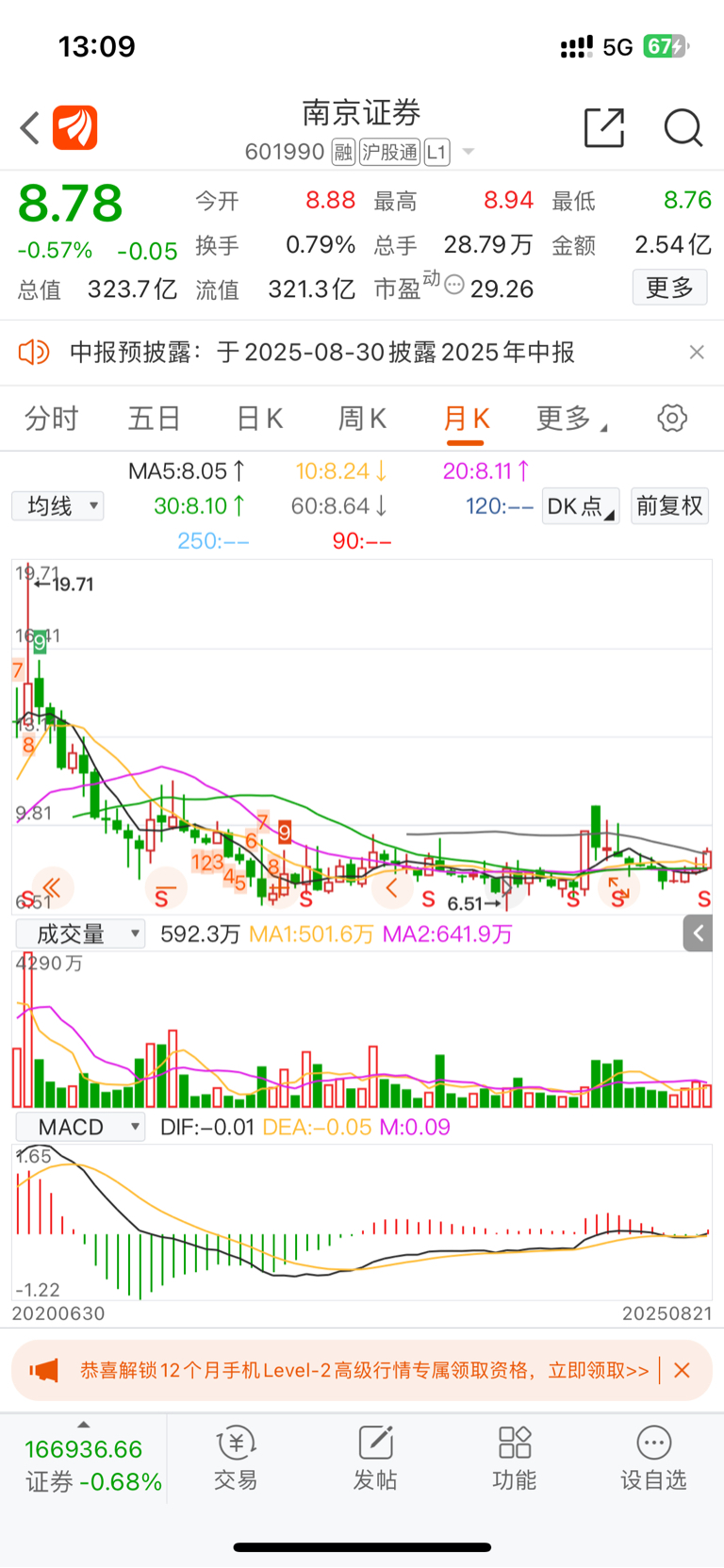
Task: Tap the 19.71 high price marker
Action: pyautogui.click(x=64, y=585)
